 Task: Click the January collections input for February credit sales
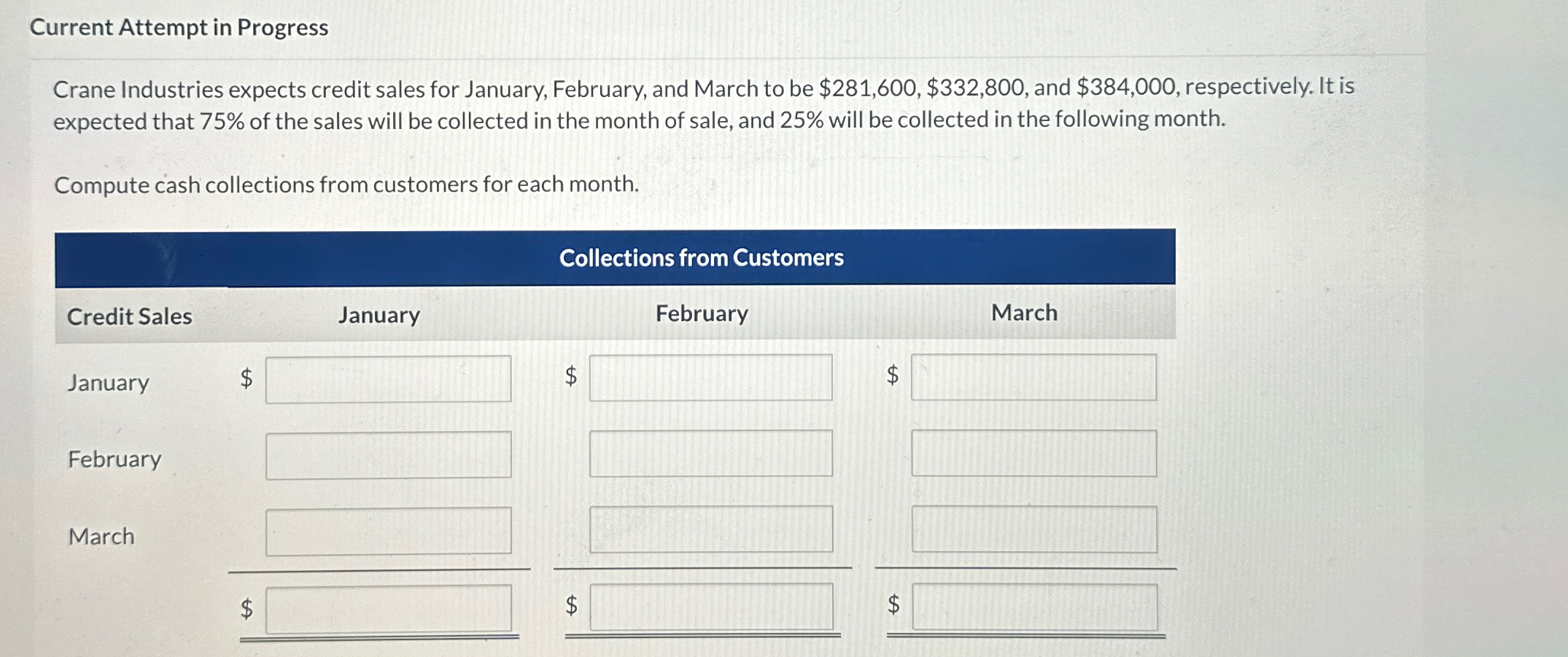point(388,454)
